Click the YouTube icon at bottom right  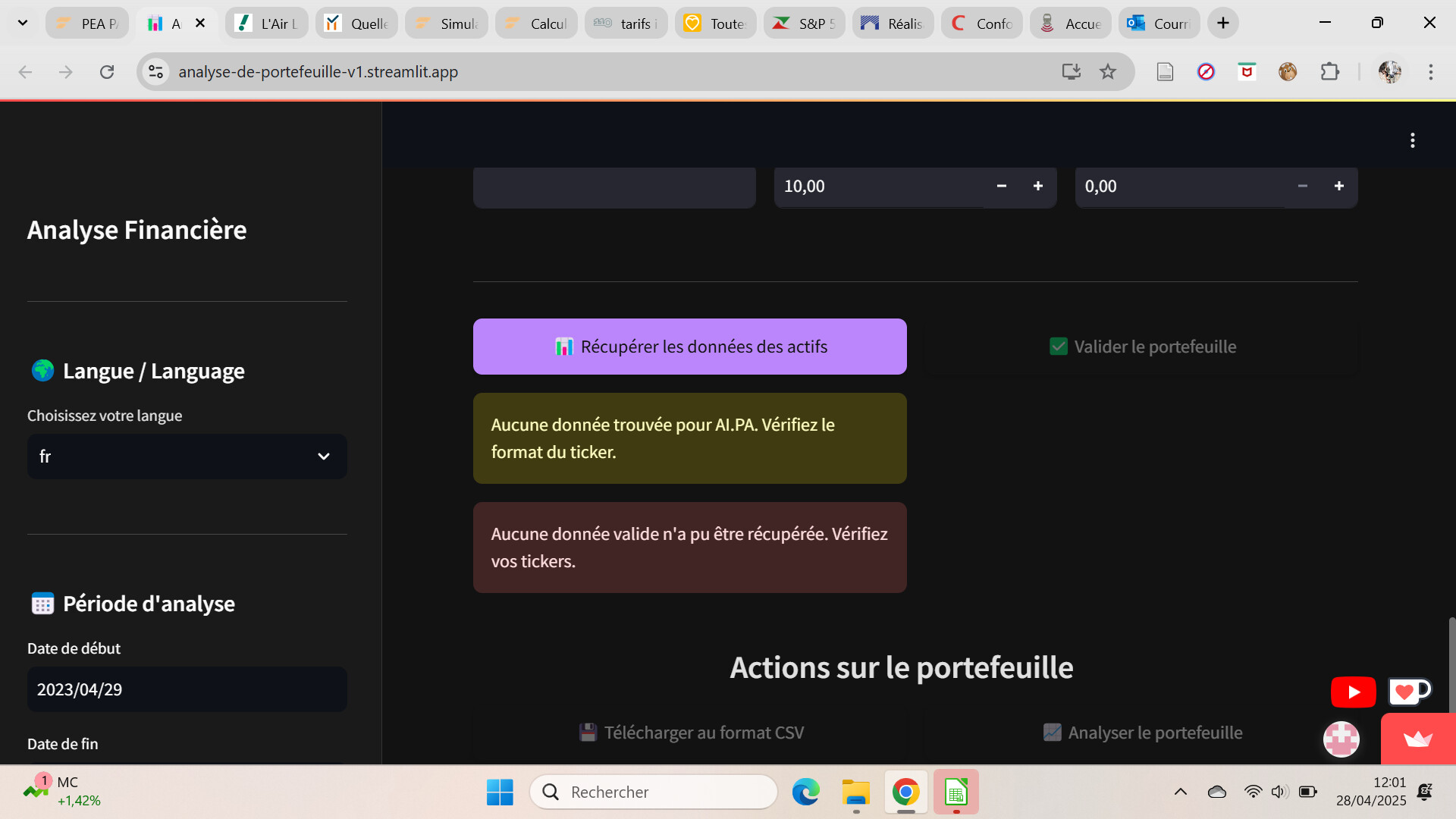click(x=1353, y=692)
